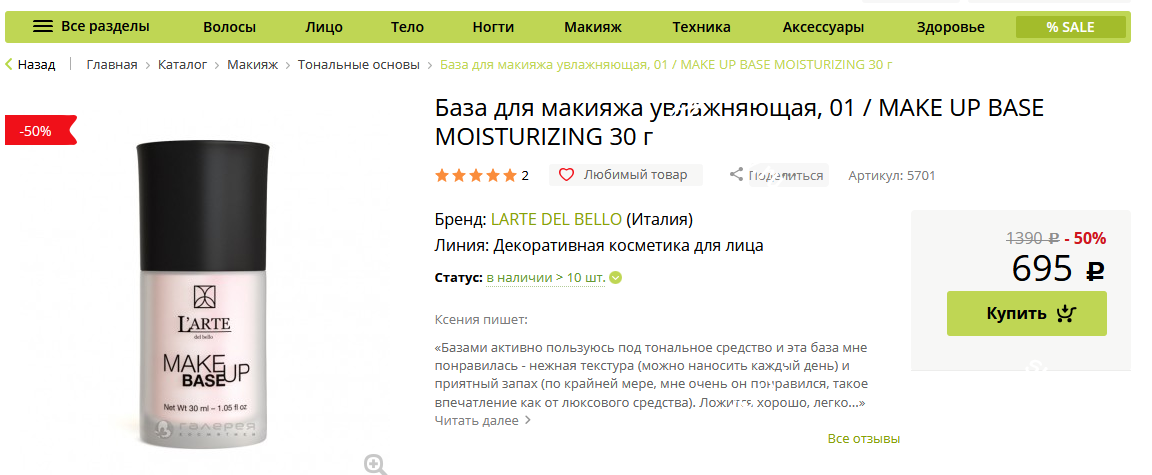Click the crossed-out 1390 ₽ old price
The height and width of the screenshot is (475, 1152).
coord(1032,238)
